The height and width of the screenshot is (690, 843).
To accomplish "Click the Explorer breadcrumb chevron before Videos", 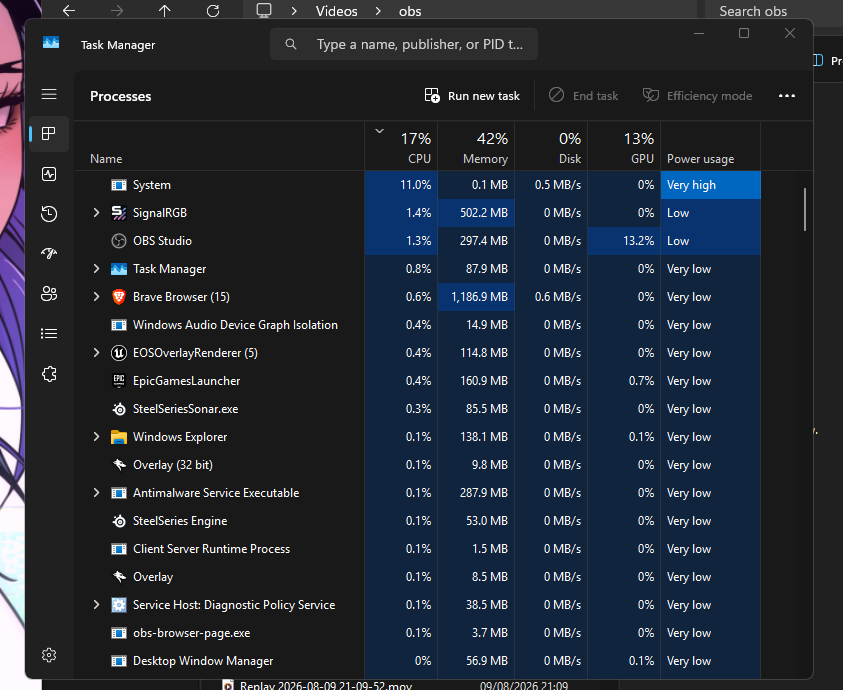I will pos(294,11).
